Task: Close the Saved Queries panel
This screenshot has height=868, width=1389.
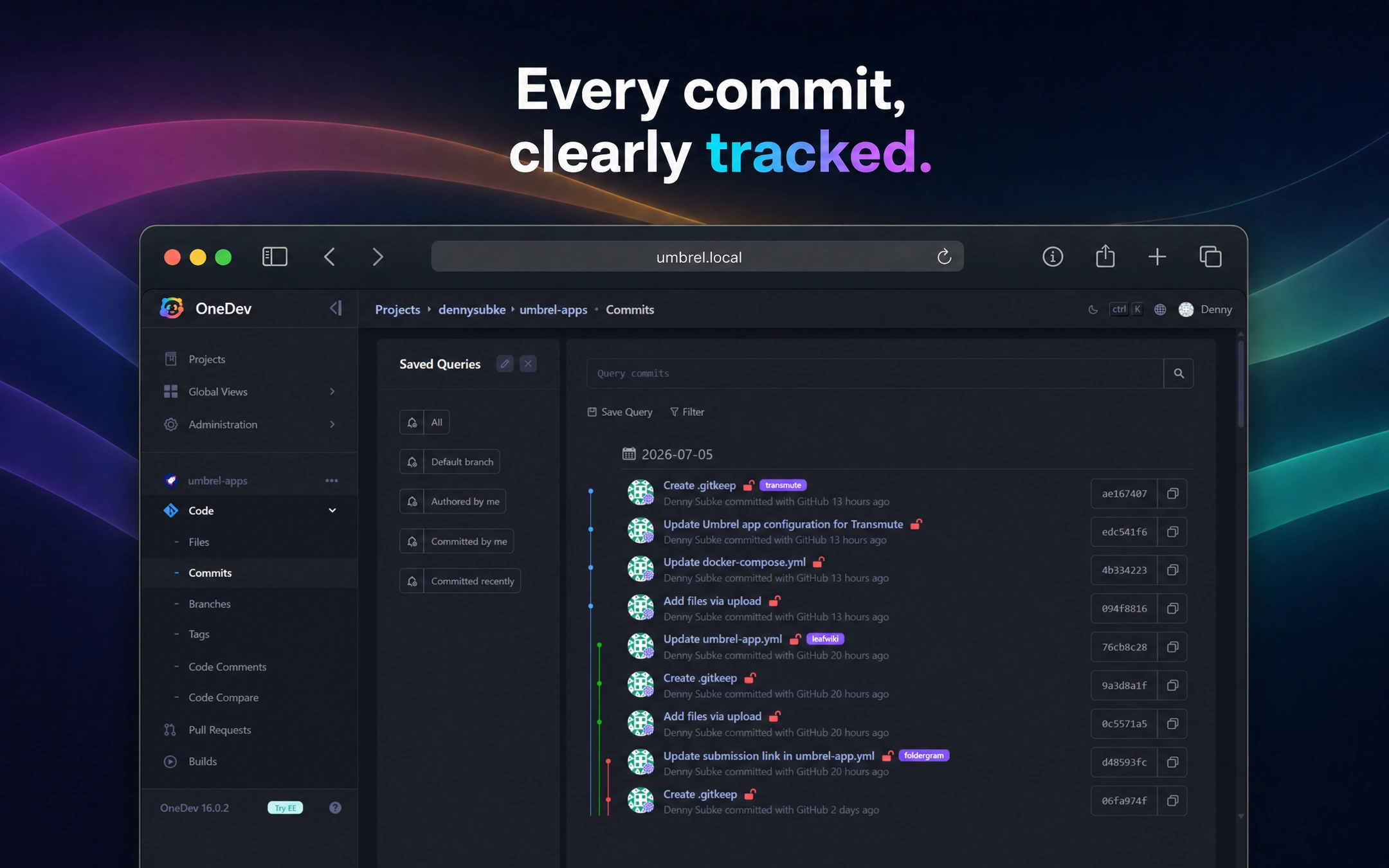Action: [x=528, y=363]
